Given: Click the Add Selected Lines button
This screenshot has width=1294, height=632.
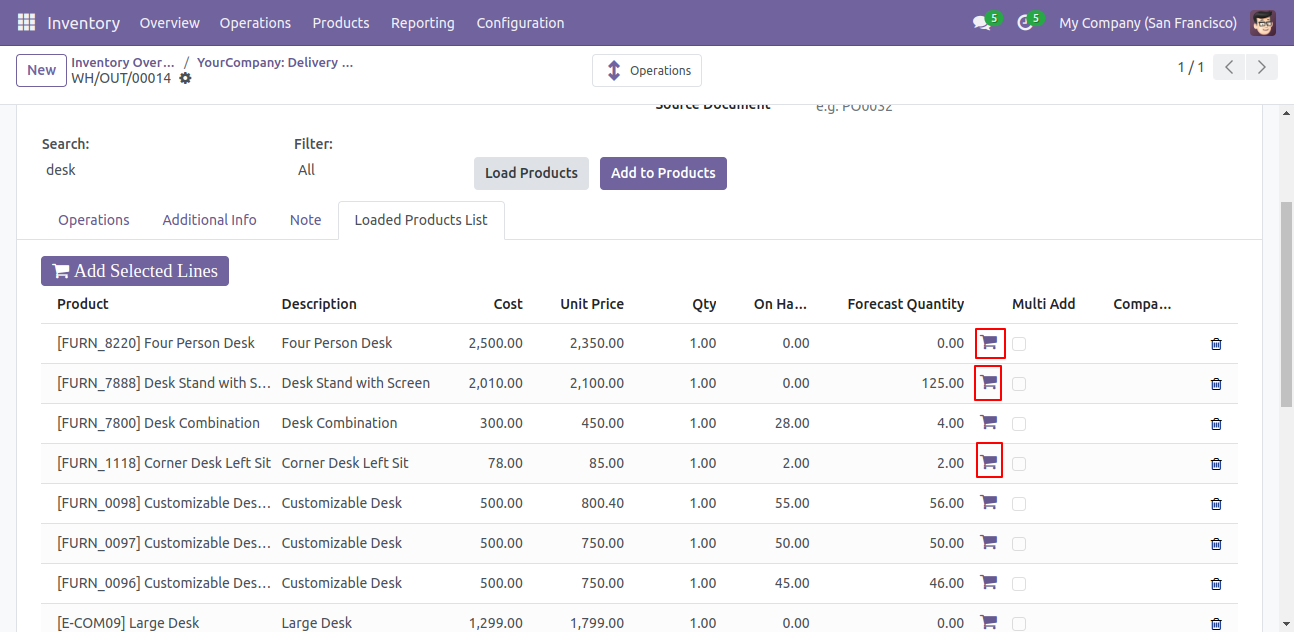Looking at the screenshot, I should pos(135,271).
